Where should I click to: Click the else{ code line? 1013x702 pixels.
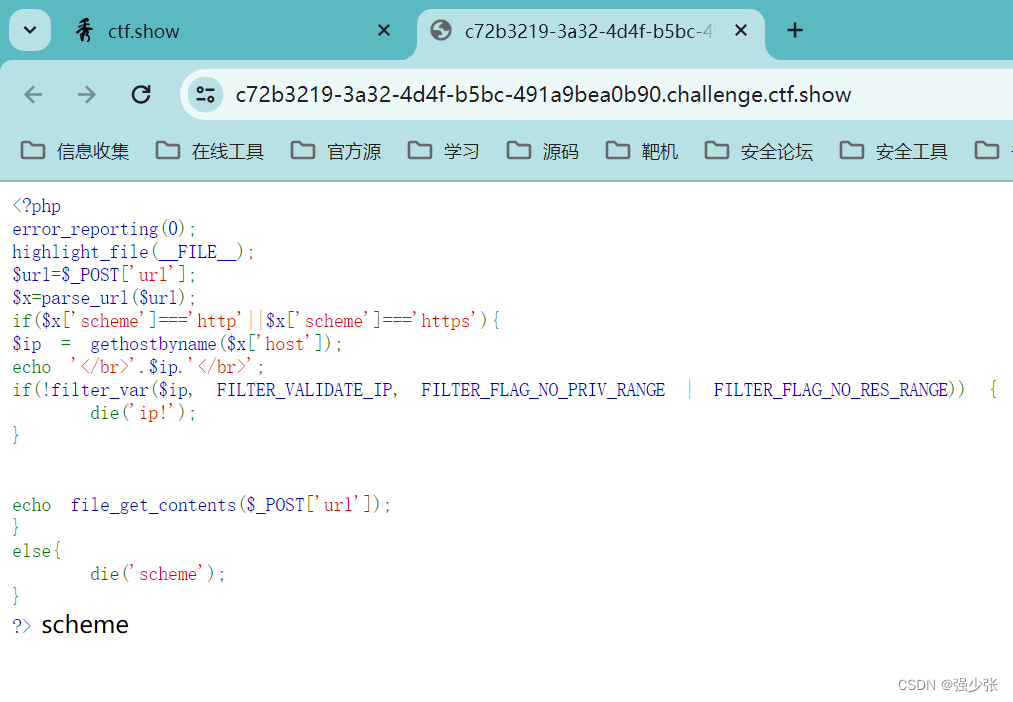click(37, 552)
